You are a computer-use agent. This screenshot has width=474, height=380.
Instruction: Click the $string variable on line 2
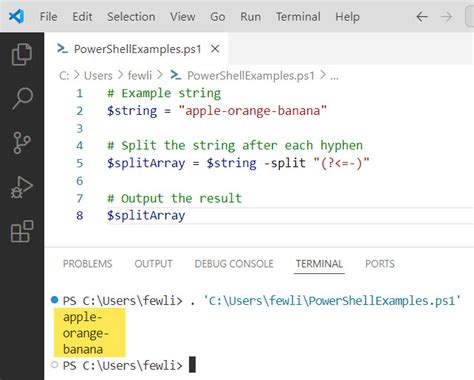(x=132, y=110)
